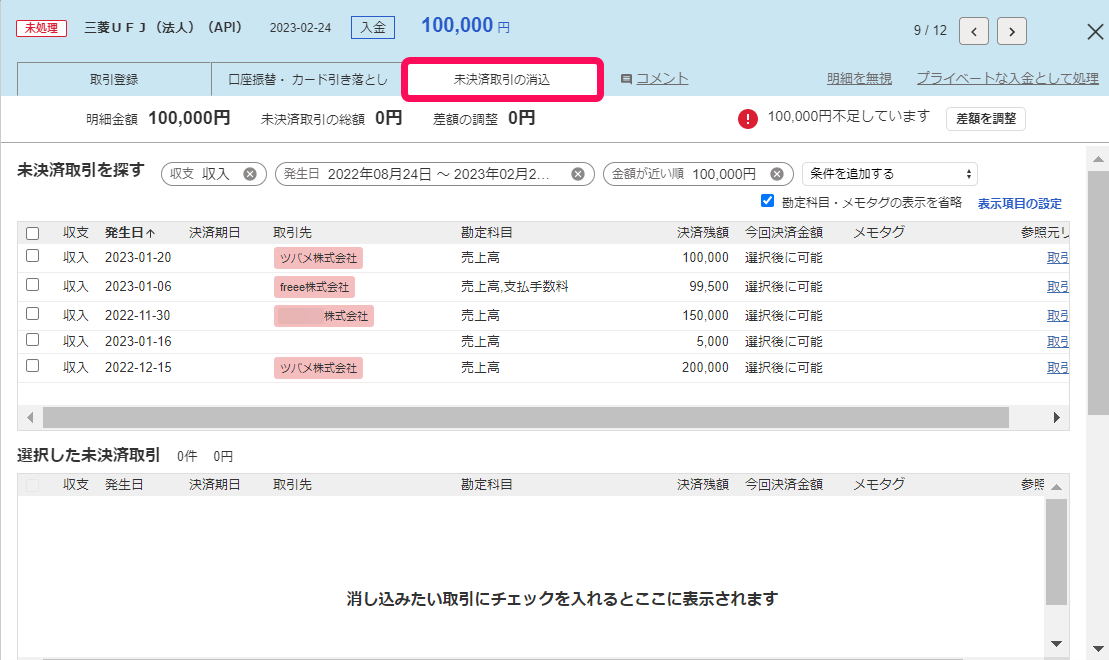This screenshot has height=660, width=1109.
Task: Remove the 発生日 date range filter chip
Action: coord(578,174)
